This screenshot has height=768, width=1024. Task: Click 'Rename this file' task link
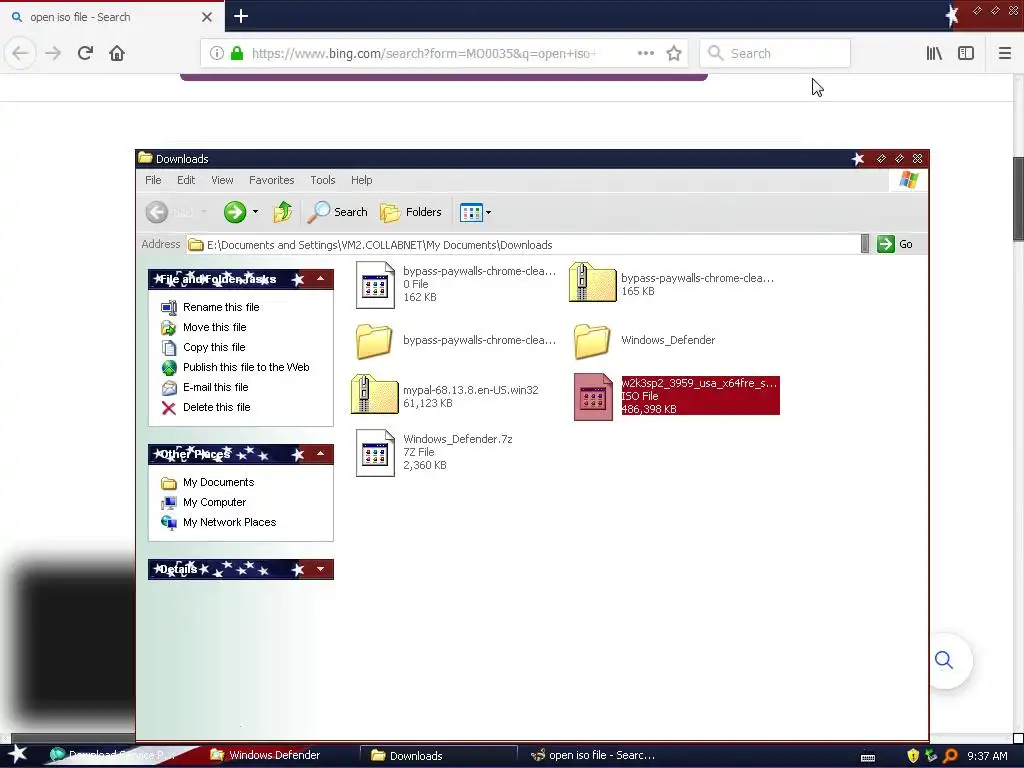221,307
